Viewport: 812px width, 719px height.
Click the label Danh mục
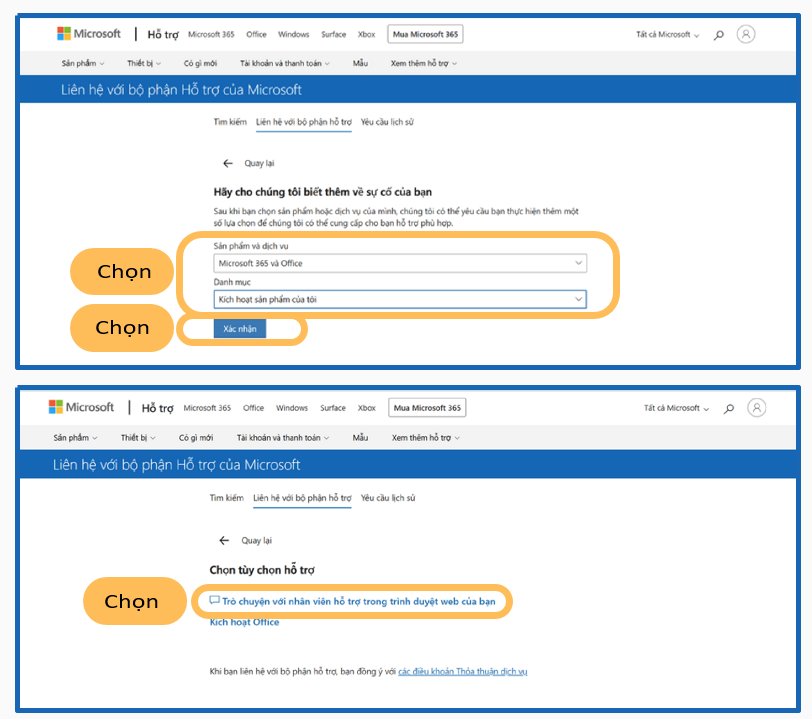click(x=232, y=282)
